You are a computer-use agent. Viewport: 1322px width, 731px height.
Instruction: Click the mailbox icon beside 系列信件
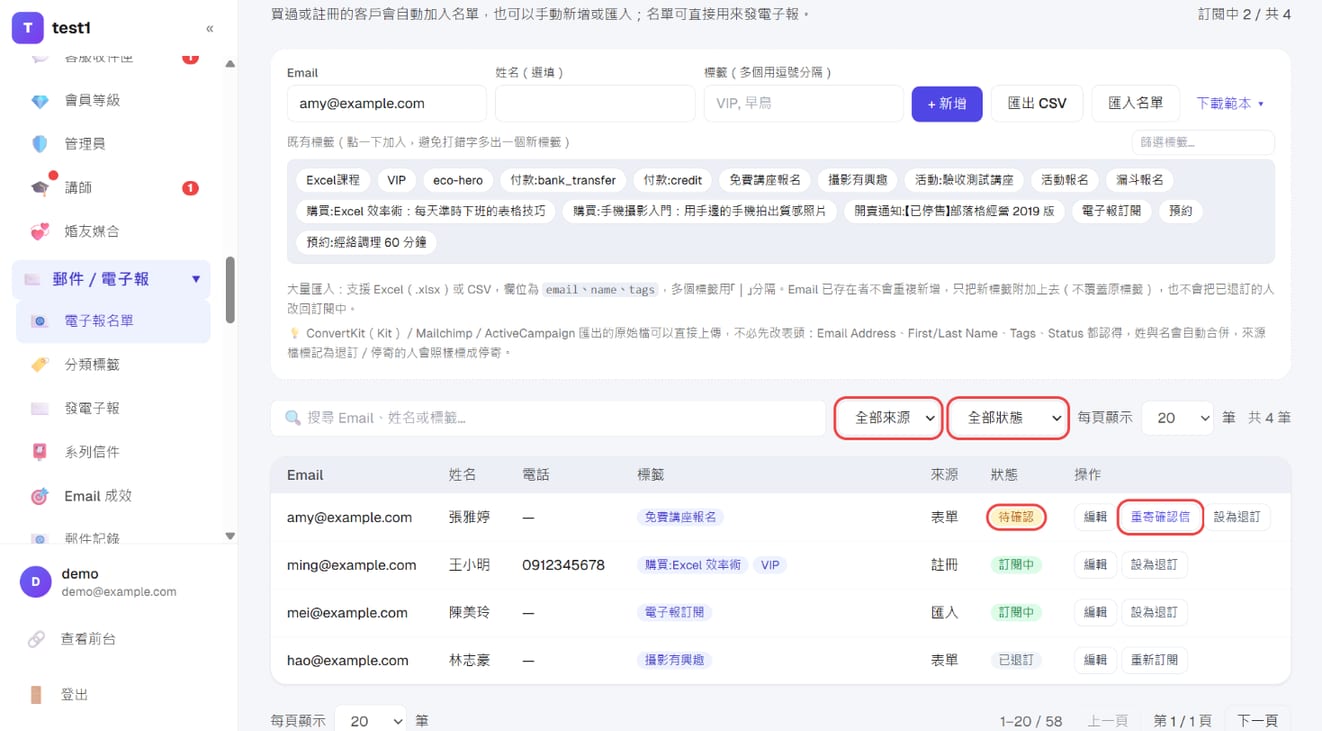pos(40,452)
